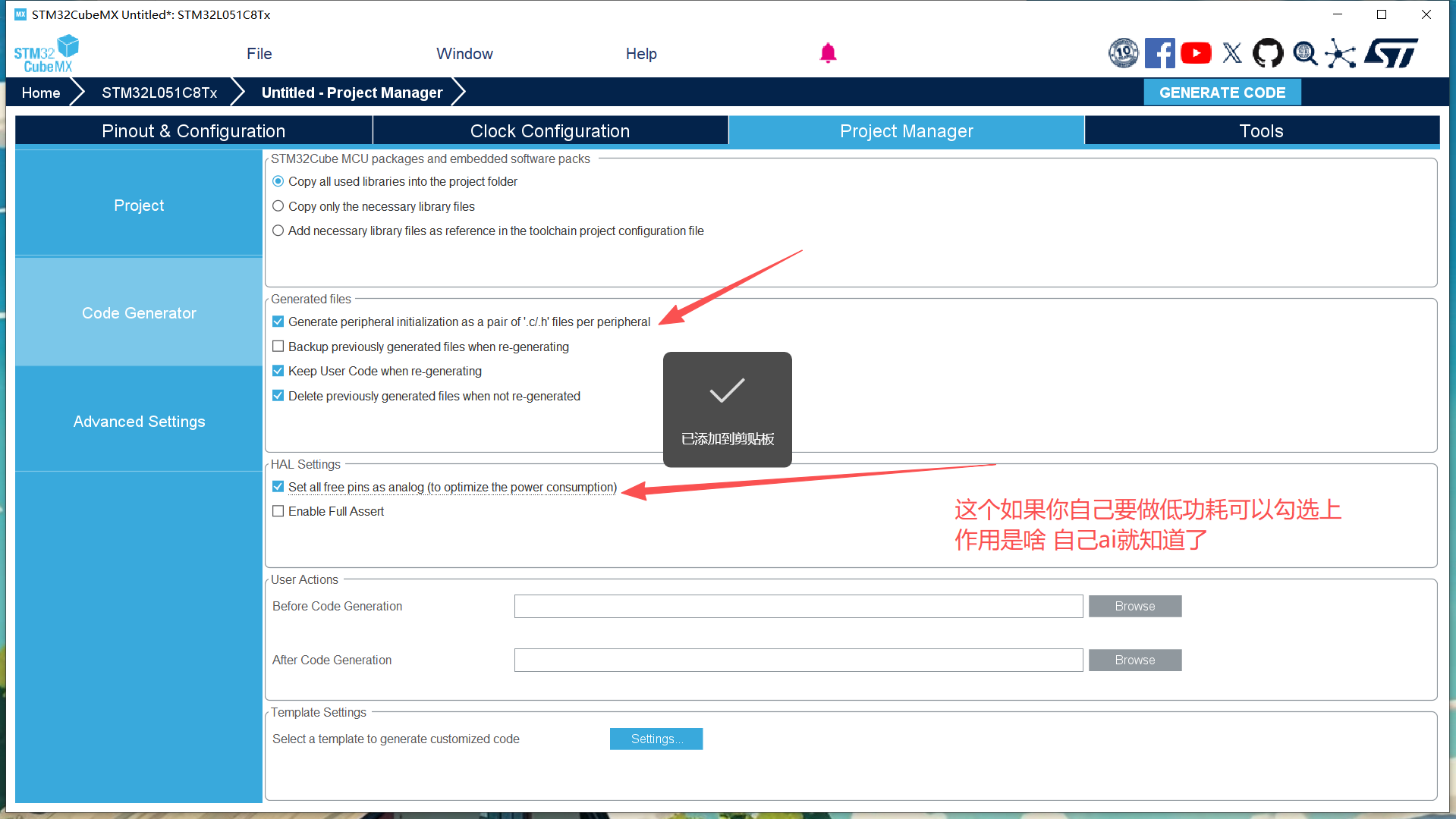Click the title bar app icon
1456x819 pixels.
(x=20, y=14)
